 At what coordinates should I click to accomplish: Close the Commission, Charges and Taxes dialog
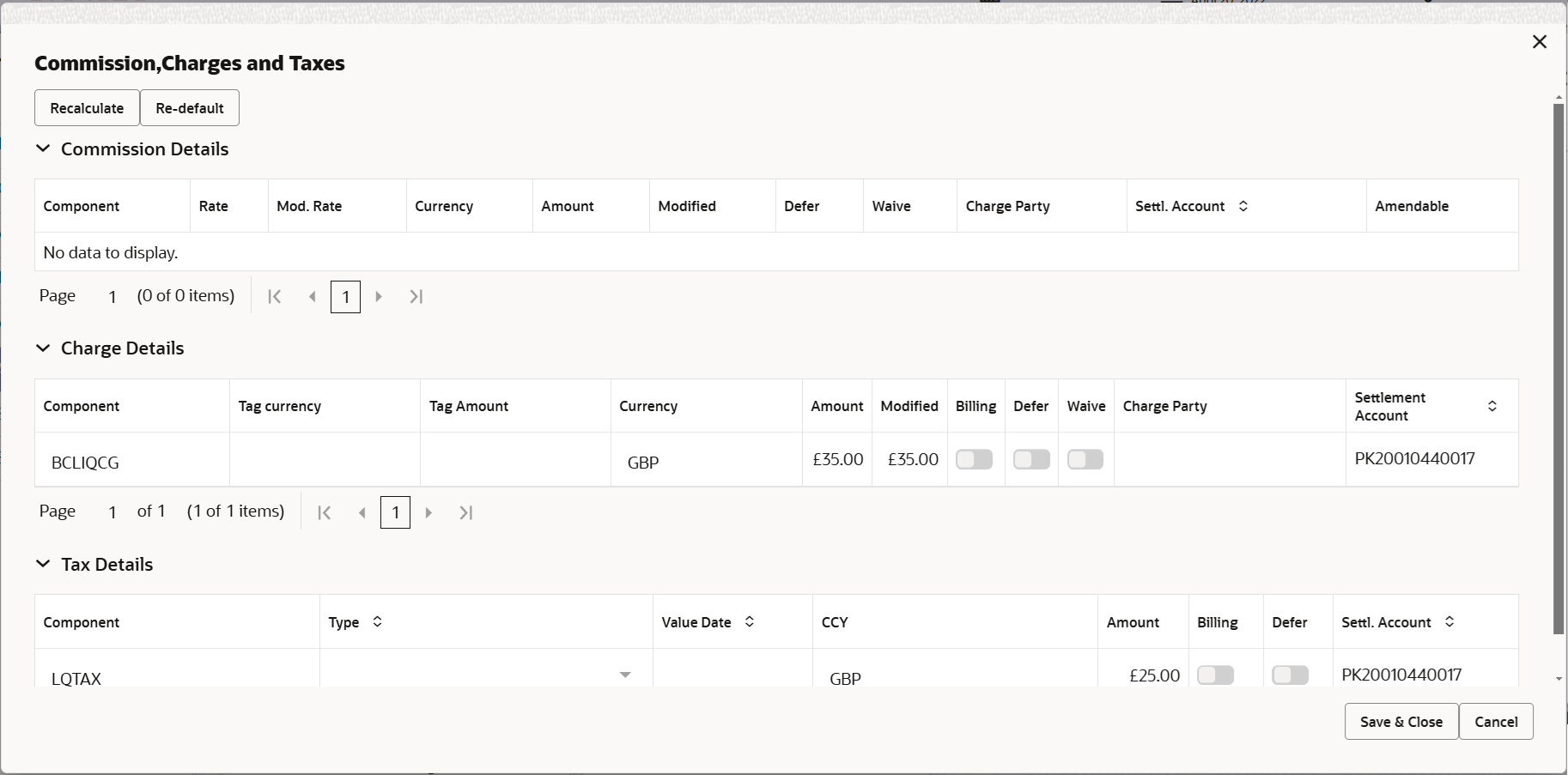pyautogui.click(x=1539, y=41)
